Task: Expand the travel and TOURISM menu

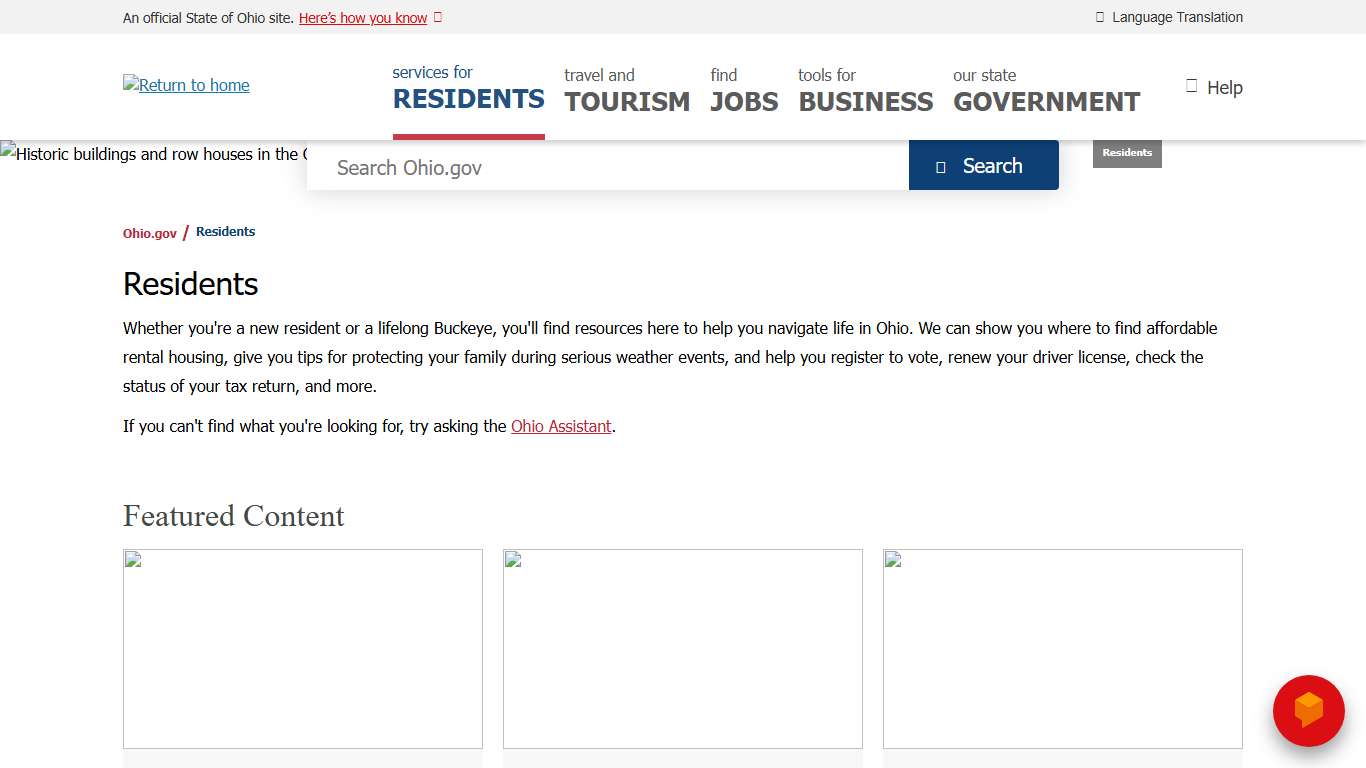Action: click(x=627, y=90)
